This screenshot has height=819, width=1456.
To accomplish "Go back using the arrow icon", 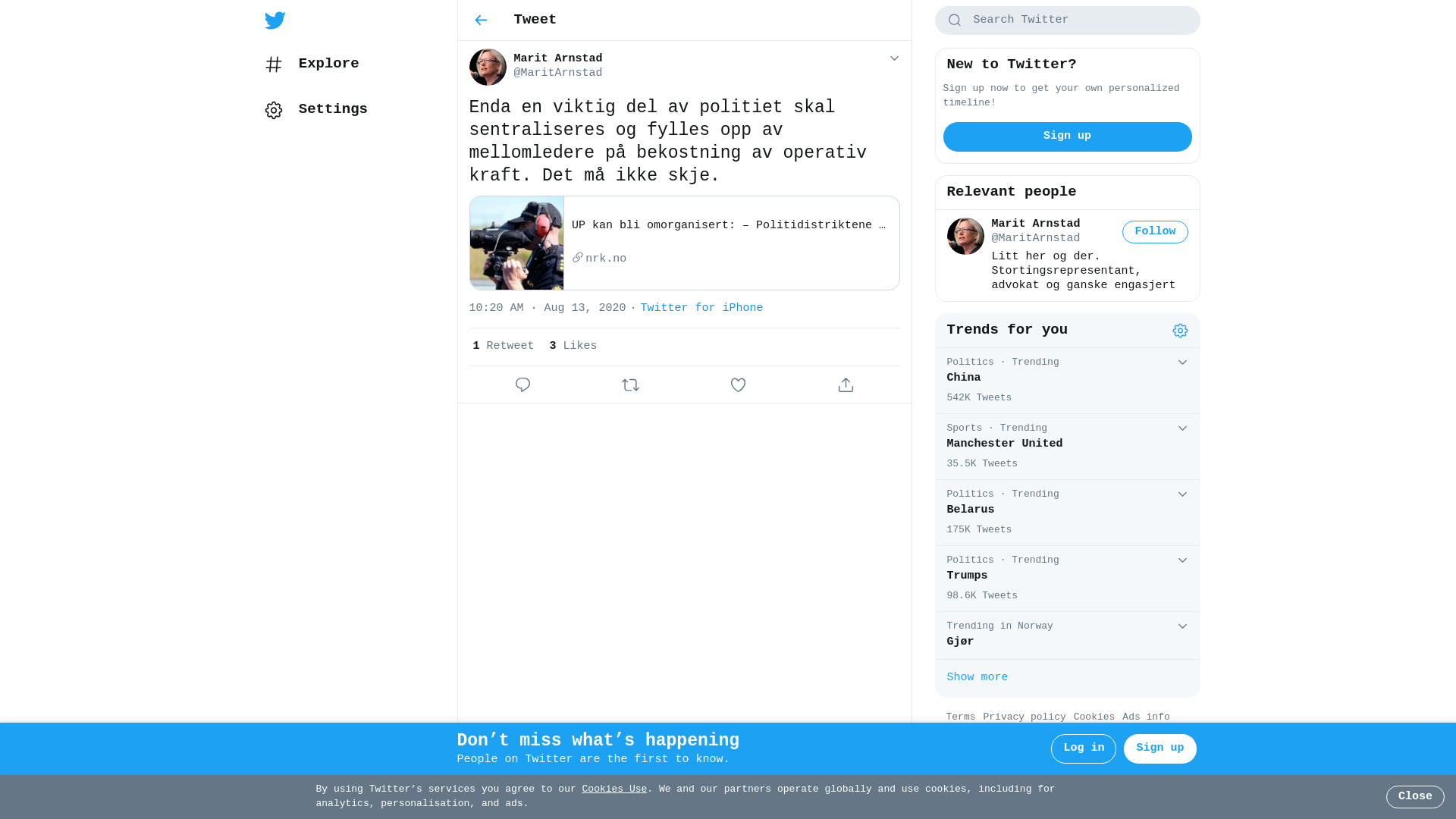I will [481, 20].
